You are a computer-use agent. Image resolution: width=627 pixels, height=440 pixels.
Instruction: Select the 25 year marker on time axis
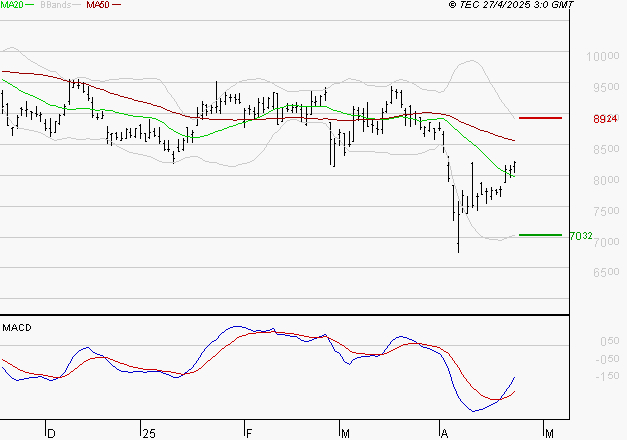click(x=148, y=432)
